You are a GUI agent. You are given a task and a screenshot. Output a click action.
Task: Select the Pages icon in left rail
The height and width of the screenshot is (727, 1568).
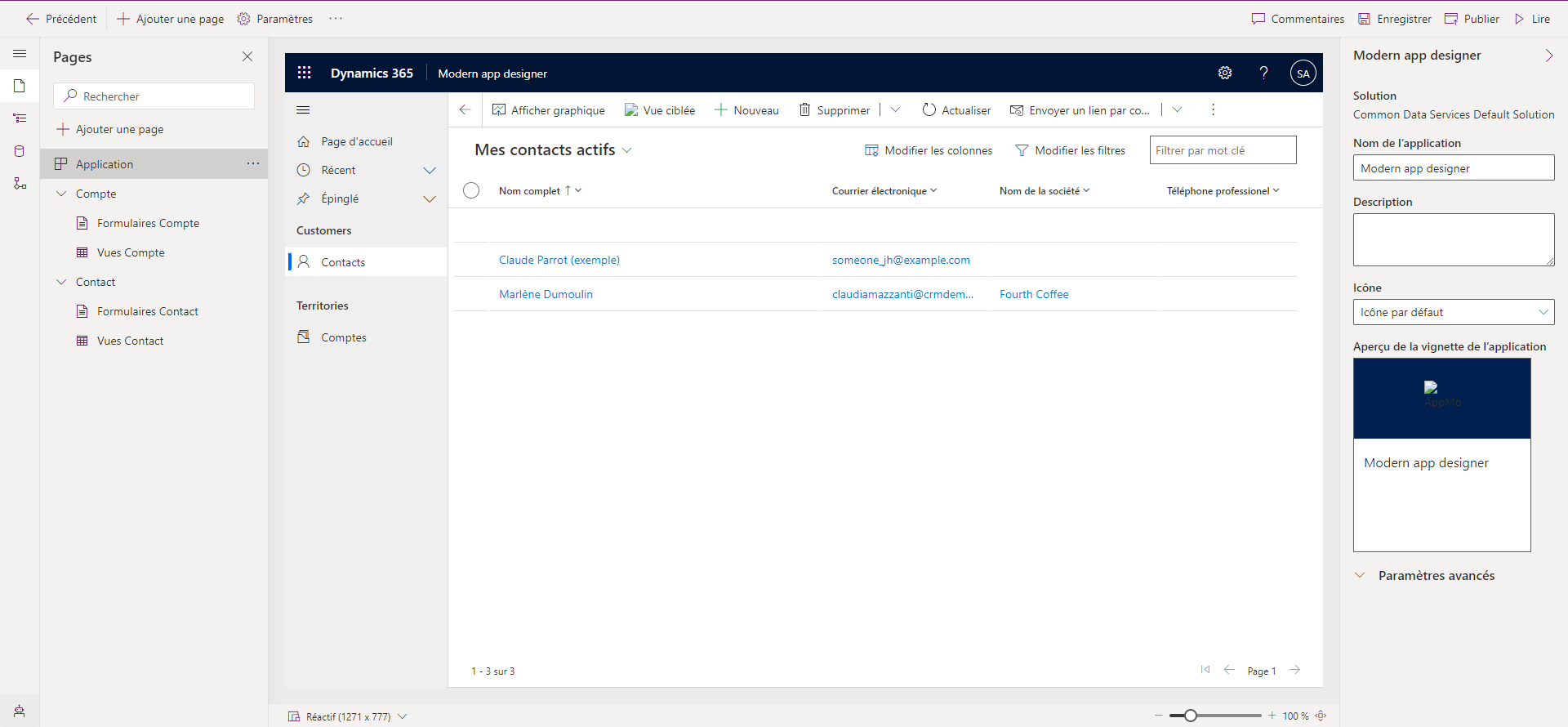point(20,86)
